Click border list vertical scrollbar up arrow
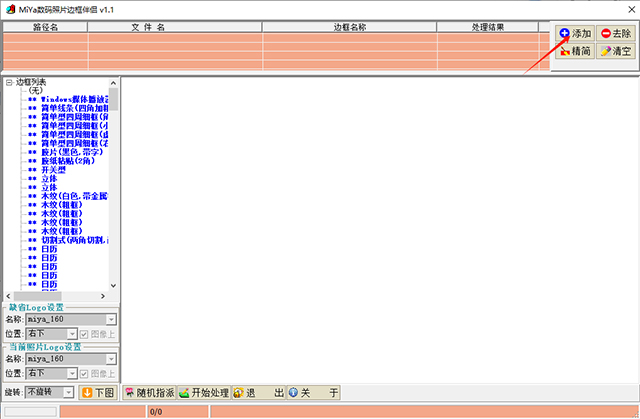640x419 pixels. pos(113,83)
